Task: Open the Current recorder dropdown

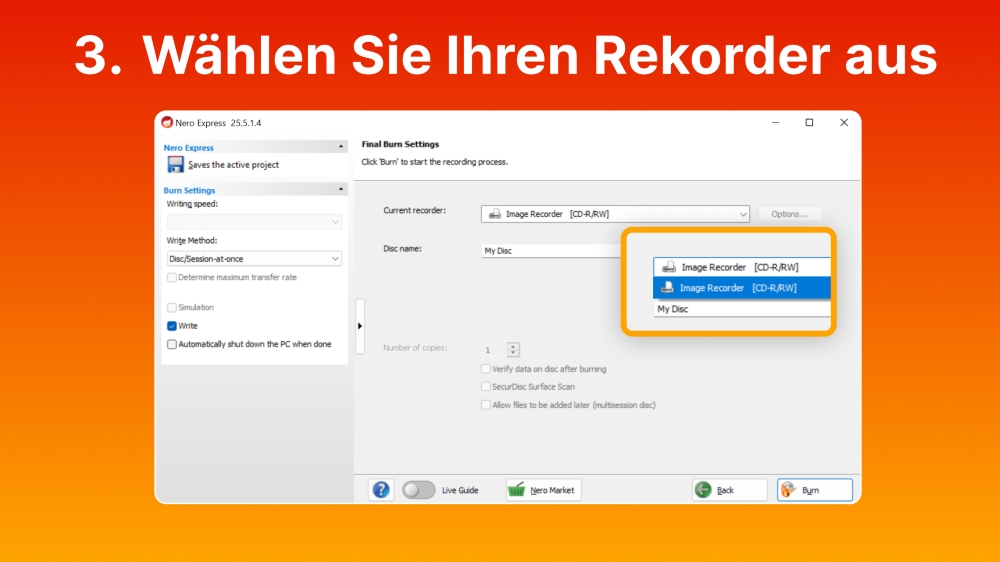Action: pos(742,214)
